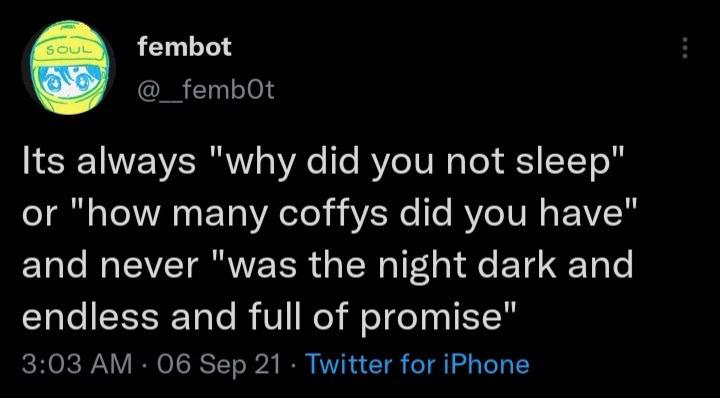Click the line "and never was the night dark"
The width and height of the screenshot is (720, 398).
click(x=327, y=265)
